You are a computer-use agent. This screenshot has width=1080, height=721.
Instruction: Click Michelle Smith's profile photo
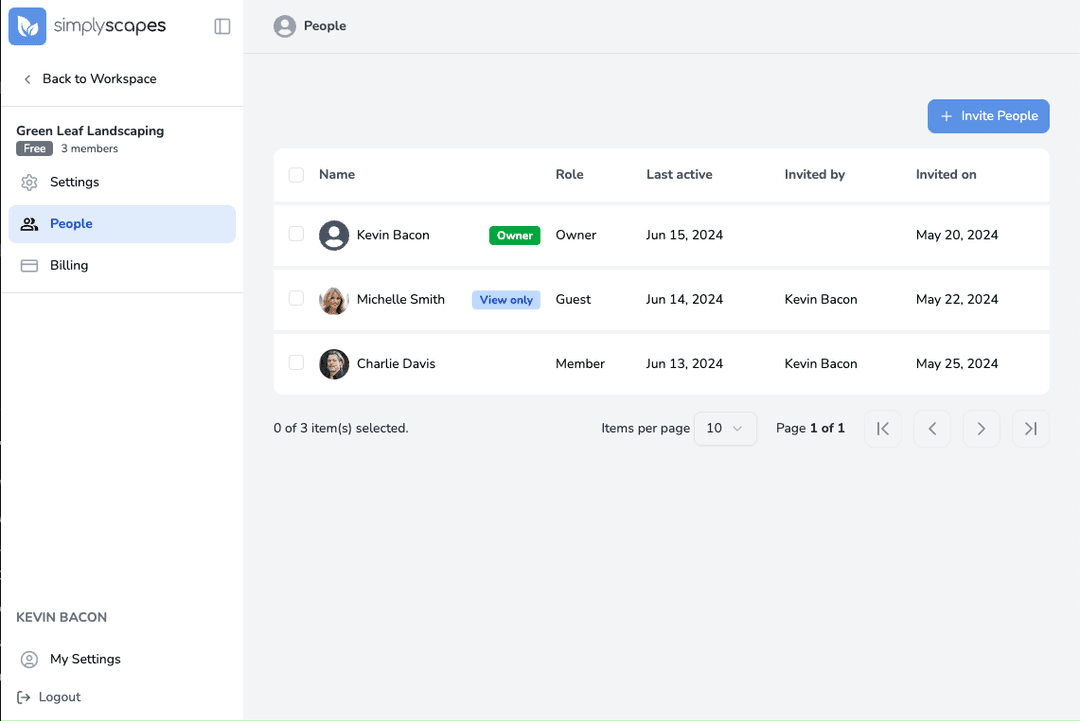(x=333, y=300)
